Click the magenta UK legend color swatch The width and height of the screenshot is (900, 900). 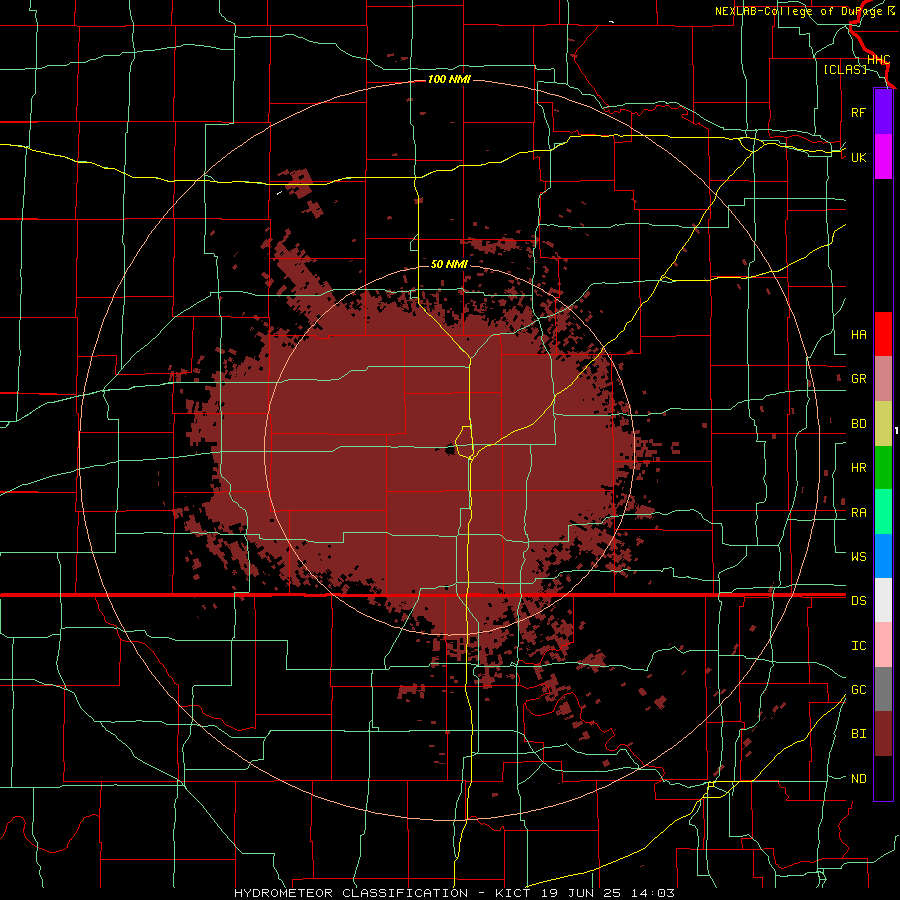pos(883,157)
